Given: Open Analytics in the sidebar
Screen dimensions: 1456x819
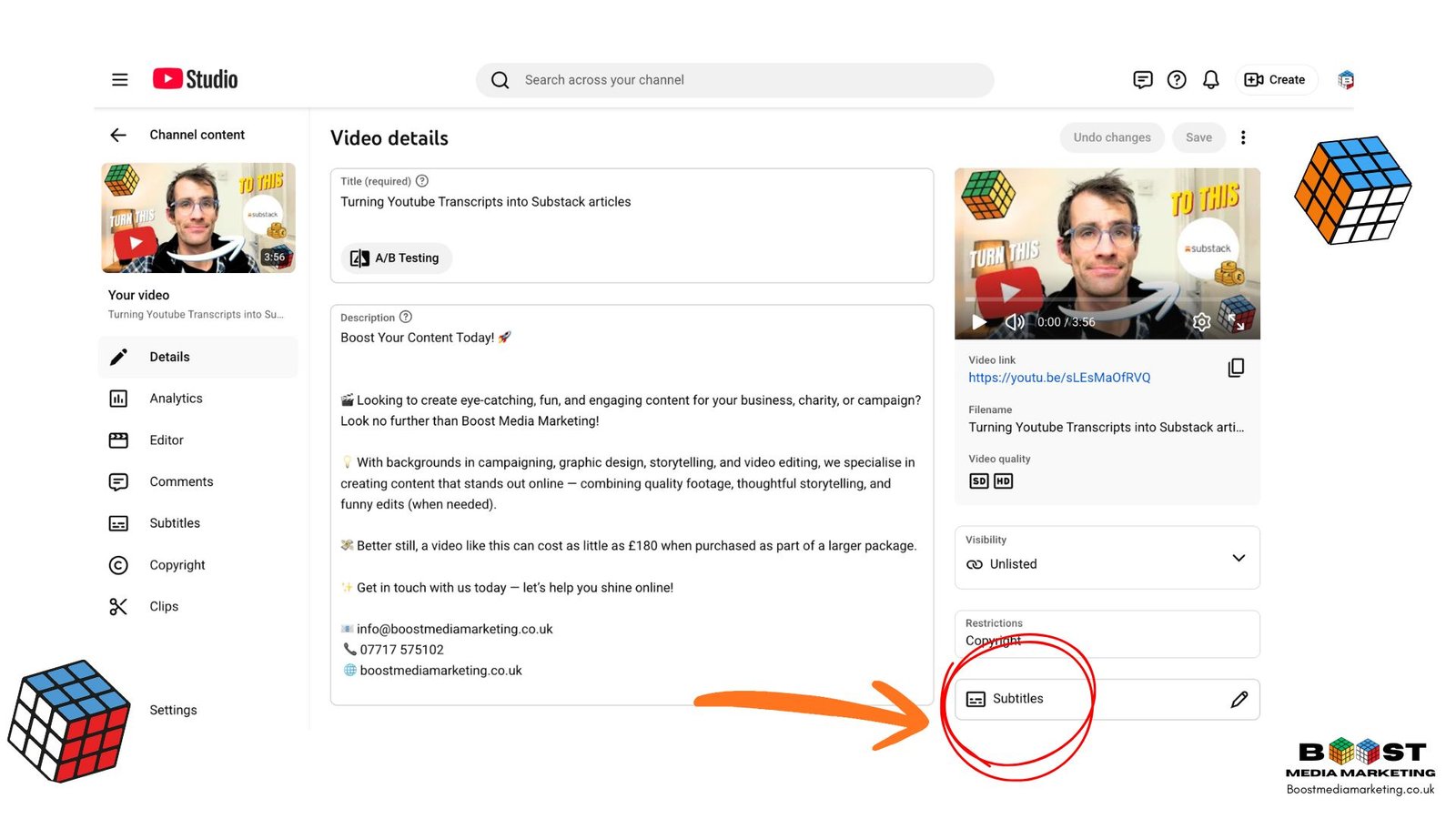Looking at the screenshot, I should (x=176, y=398).
